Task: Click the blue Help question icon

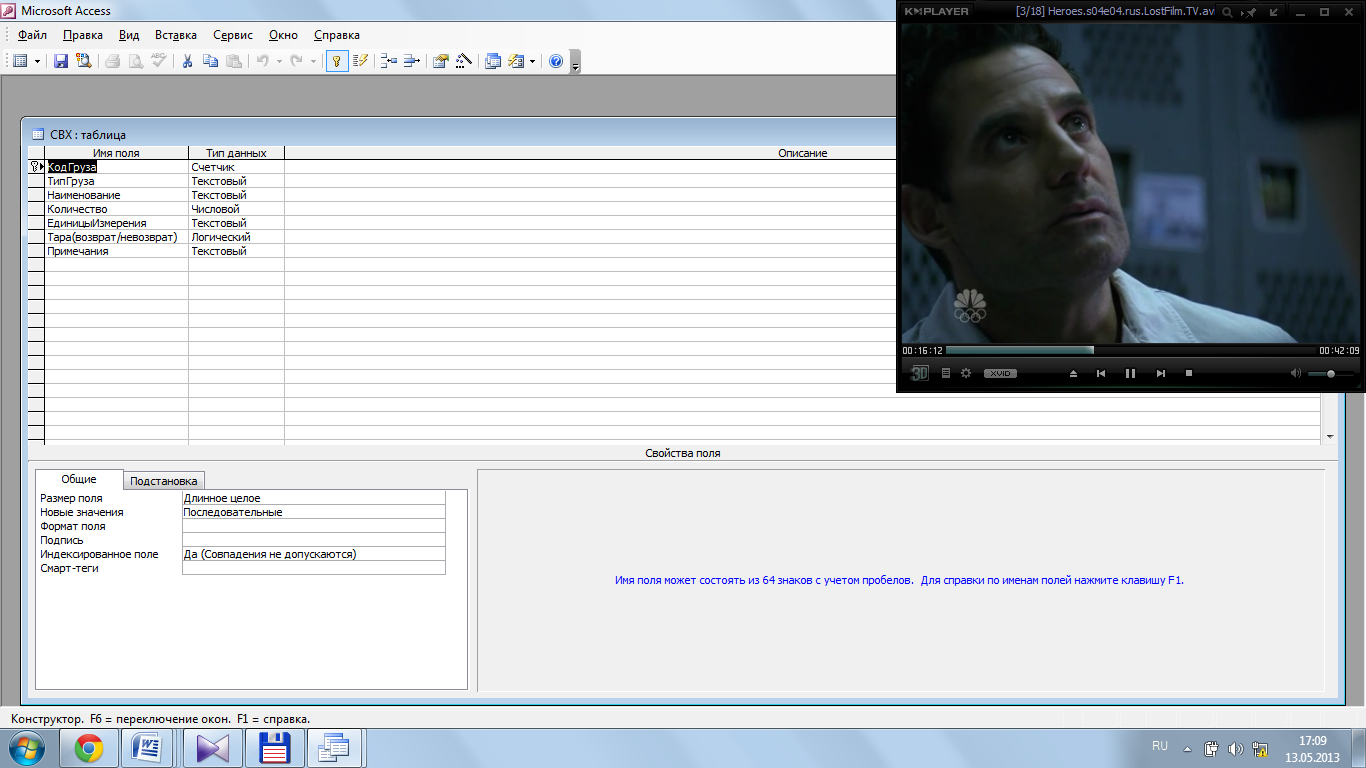Action: coord(556,61)
